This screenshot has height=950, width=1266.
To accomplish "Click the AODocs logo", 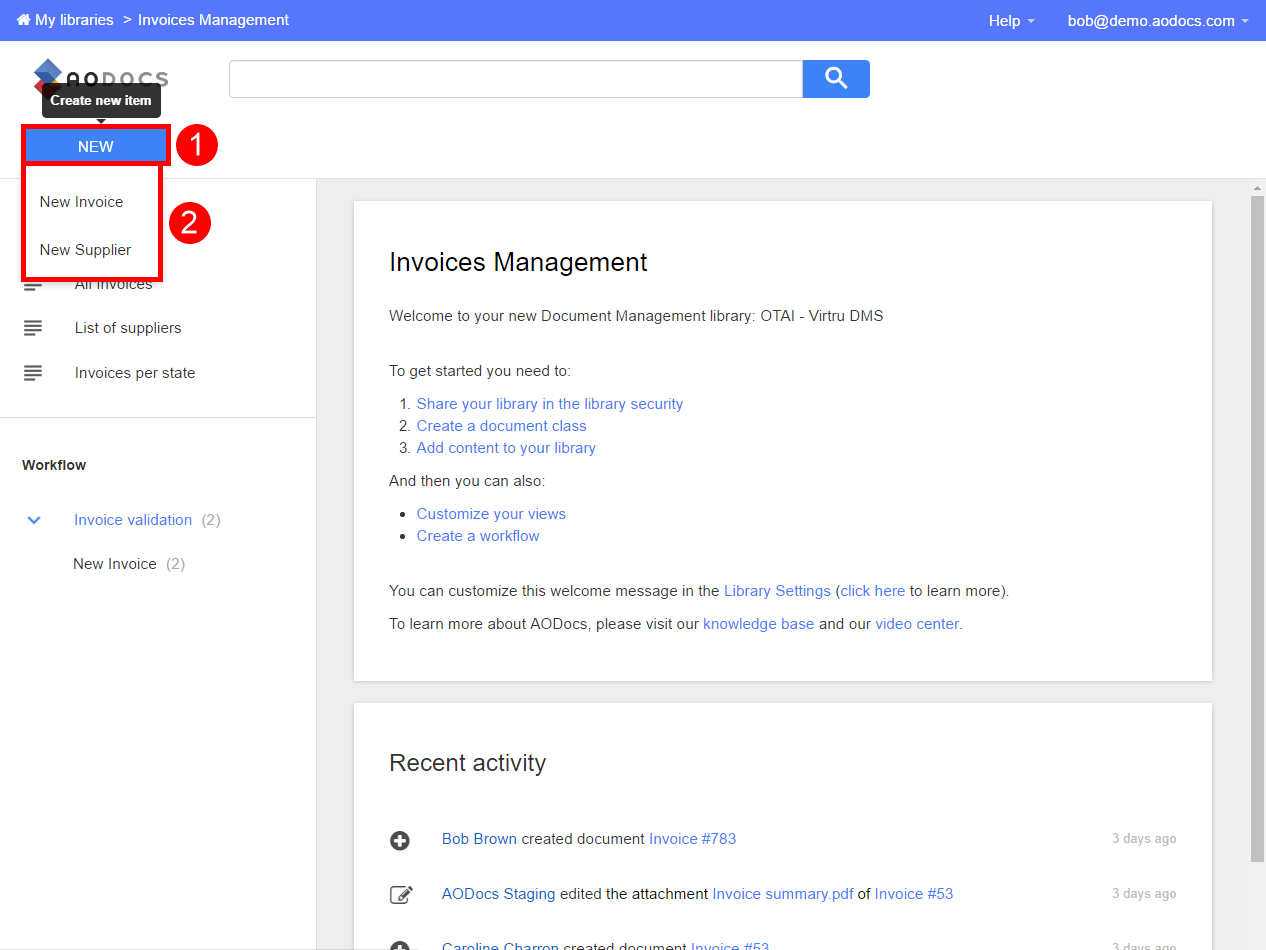I will tap(100, 78).
